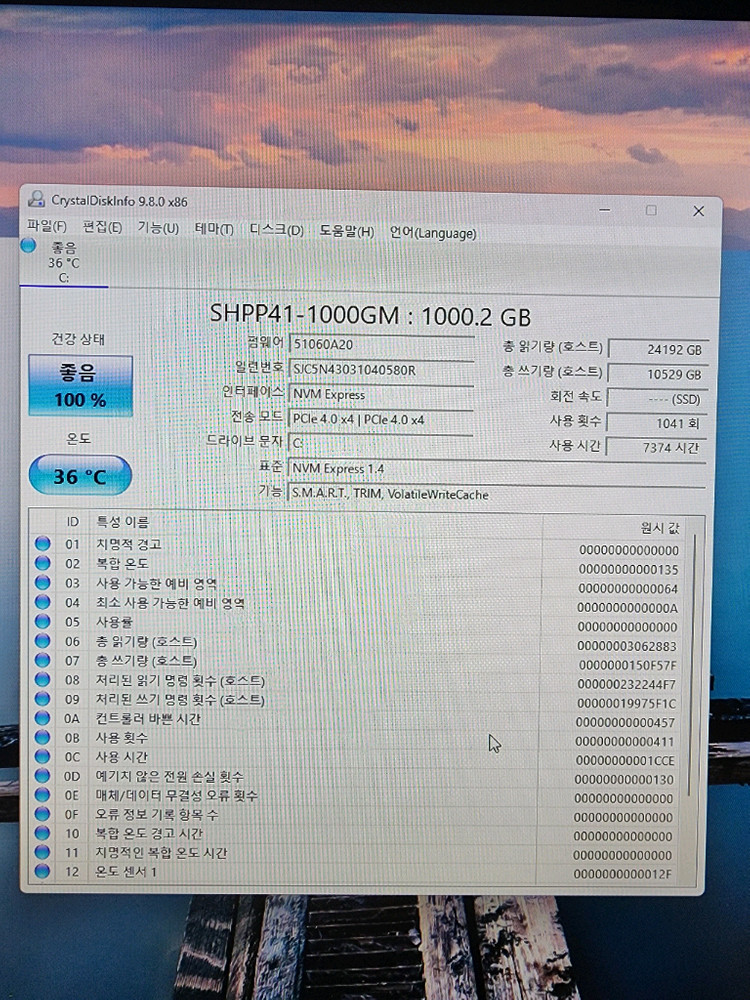
Task: Click the 원시 값 column header
Action: [x=660, y=527]
